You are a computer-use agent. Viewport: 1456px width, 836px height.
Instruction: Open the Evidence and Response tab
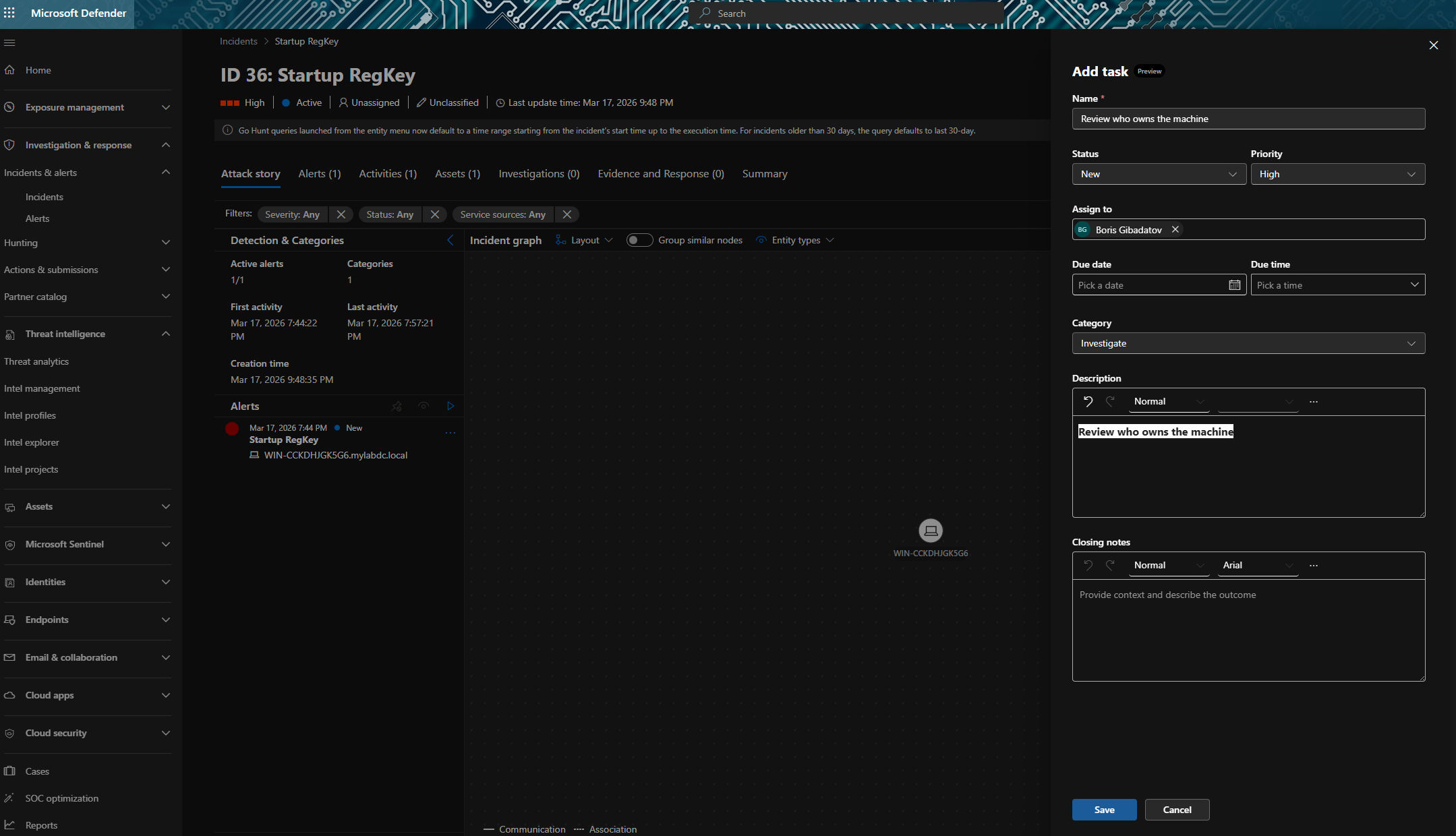(x=660, y=174)
